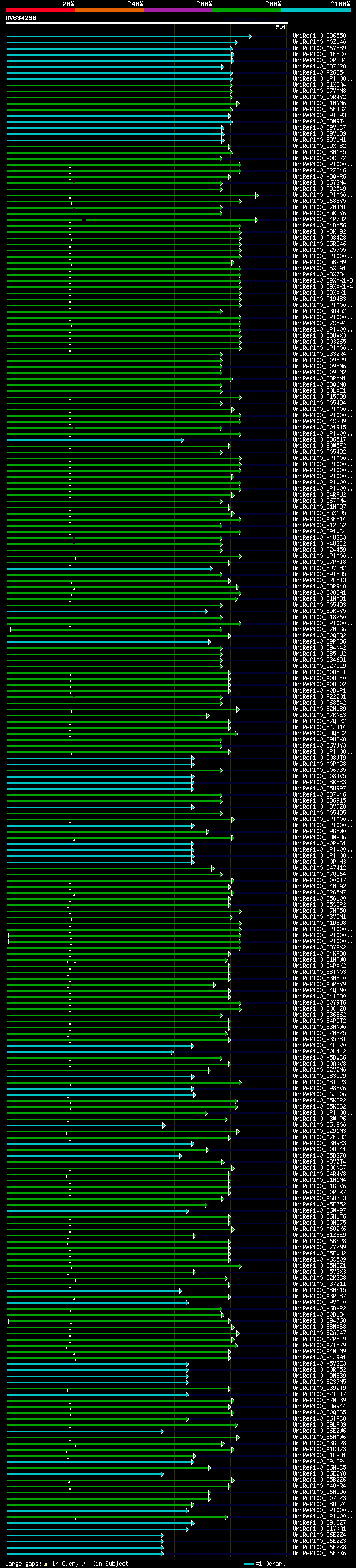Click the =100char. scale legend
Viewport: 356px width, 1568px height.
[x=264, y=1564]
